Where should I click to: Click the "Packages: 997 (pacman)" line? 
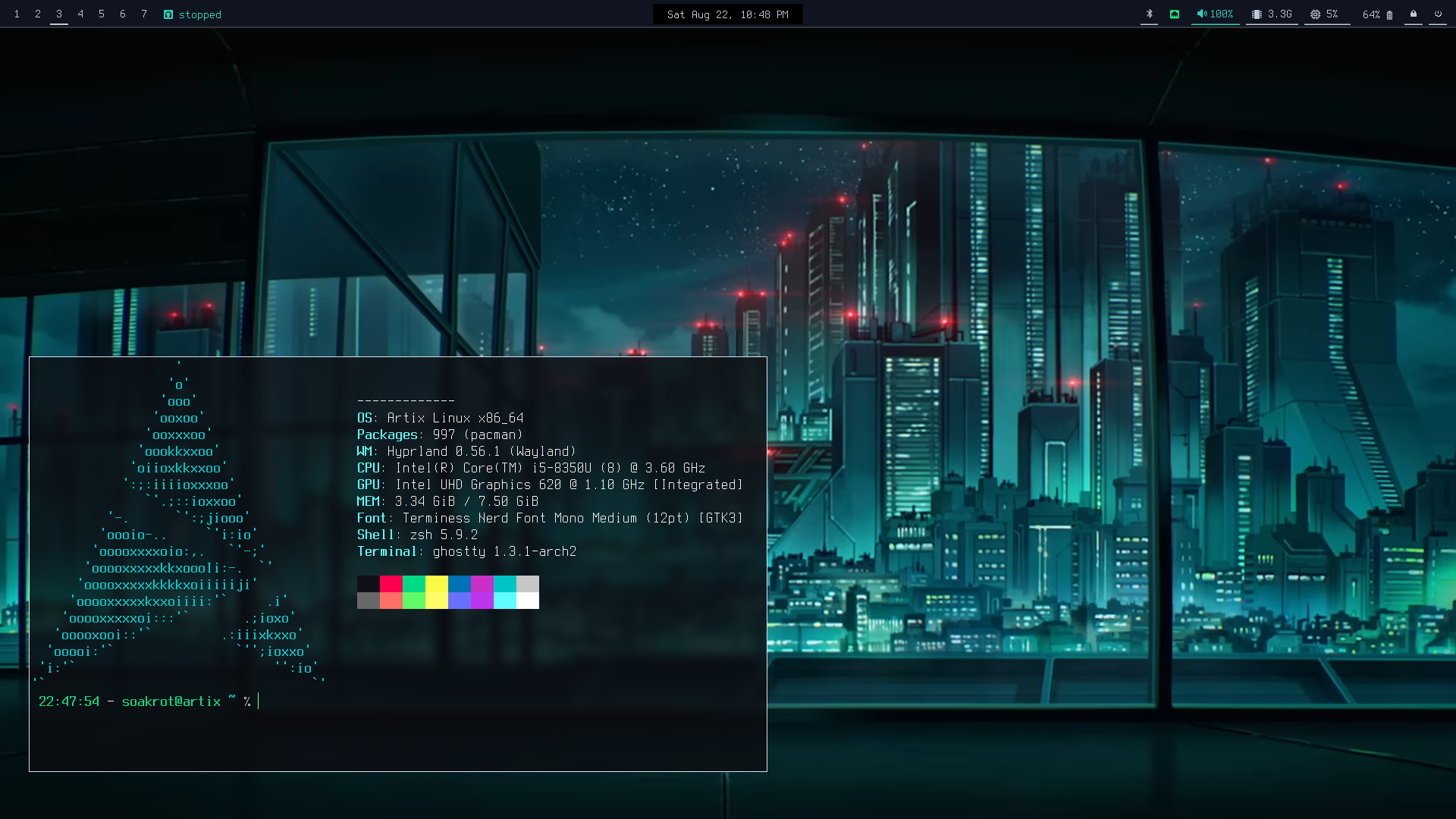tap(441, 435)
